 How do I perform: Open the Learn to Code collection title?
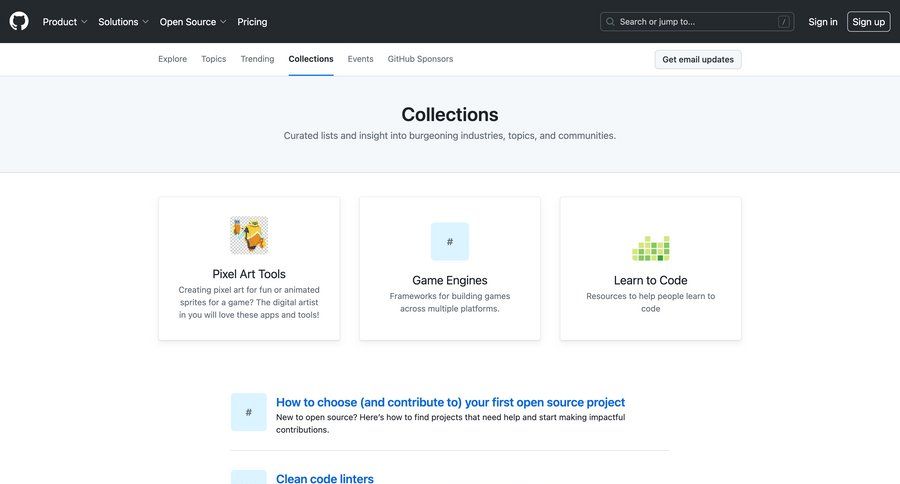[x=651, y=280]
